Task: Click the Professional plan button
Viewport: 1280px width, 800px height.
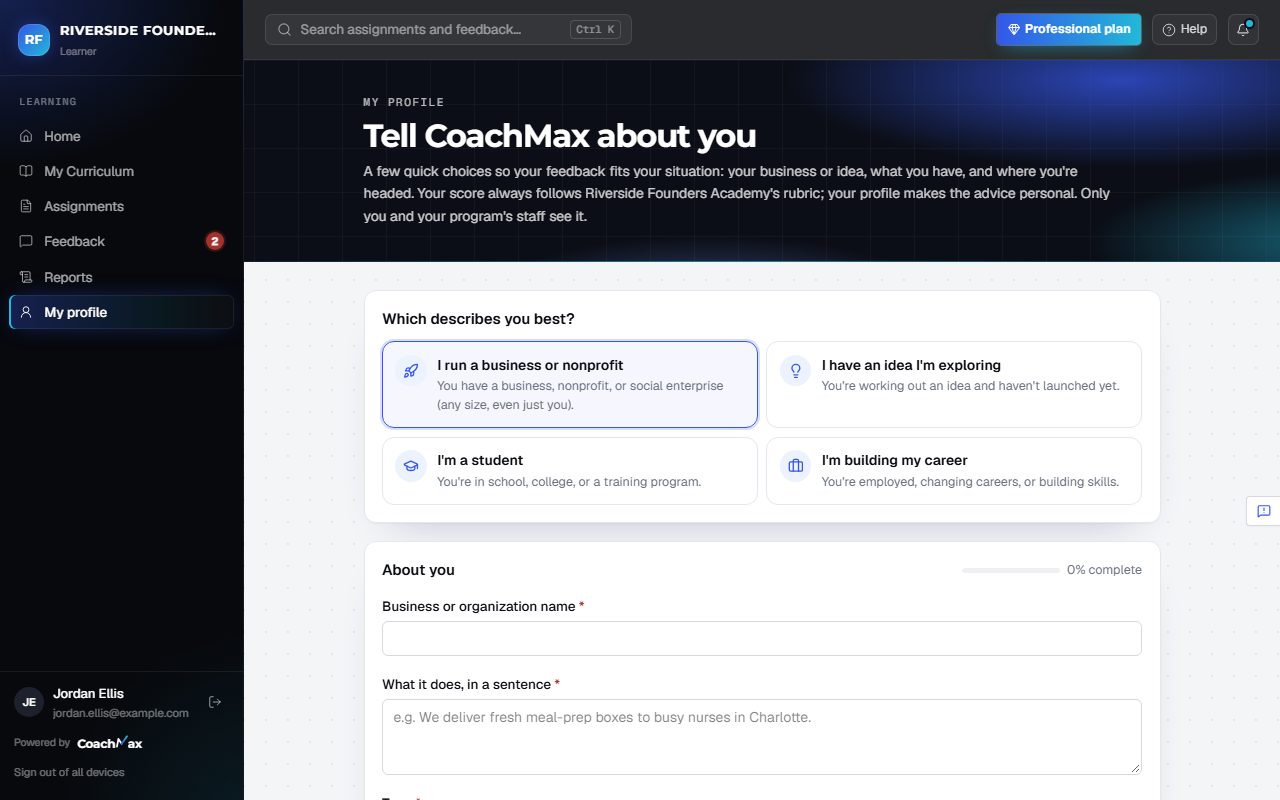Action: pos(1069,29)
